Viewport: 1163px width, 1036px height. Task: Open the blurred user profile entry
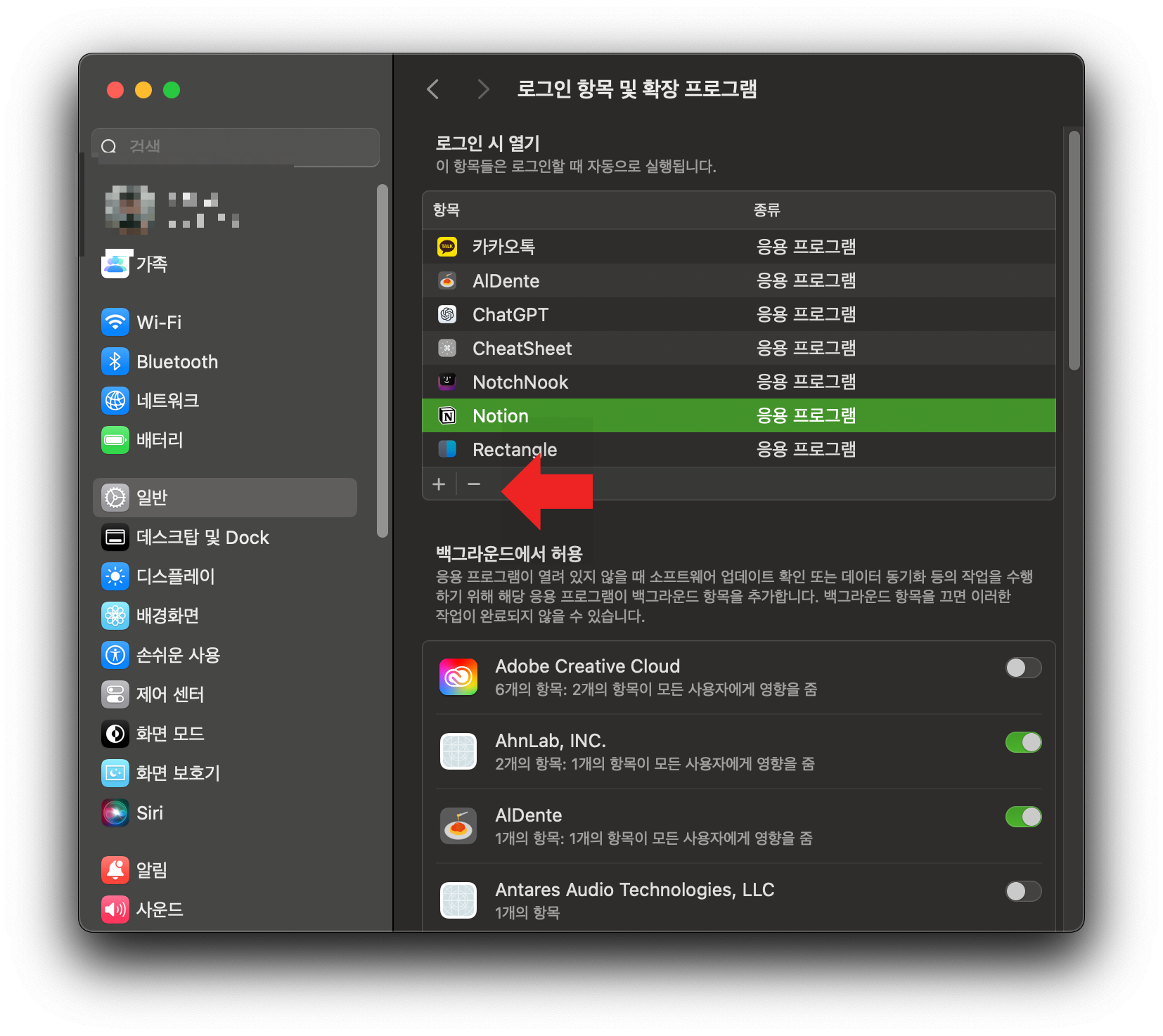[172, 209]
